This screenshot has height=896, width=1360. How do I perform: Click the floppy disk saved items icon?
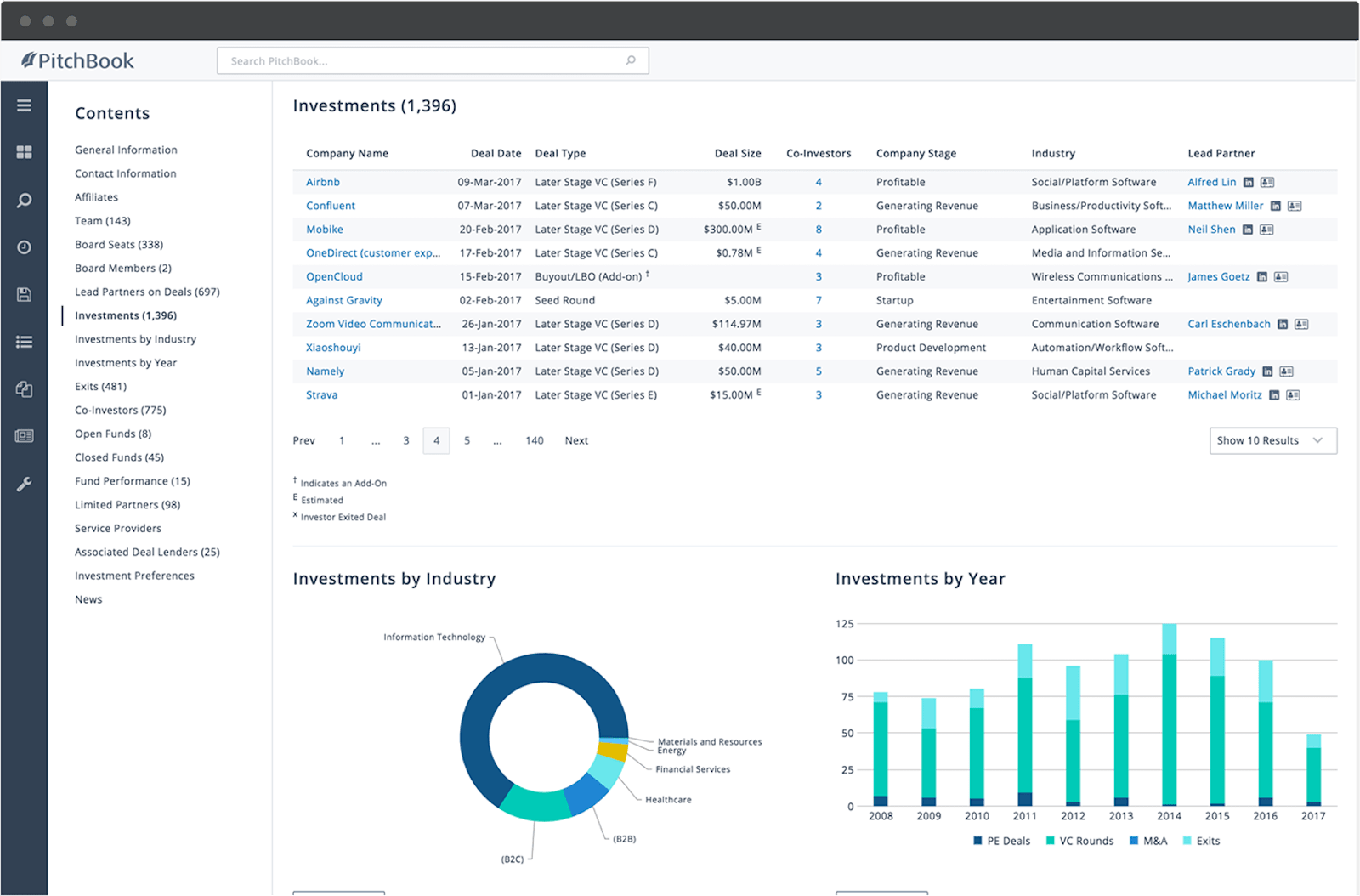pyautogui.click(x=24, y=294)
